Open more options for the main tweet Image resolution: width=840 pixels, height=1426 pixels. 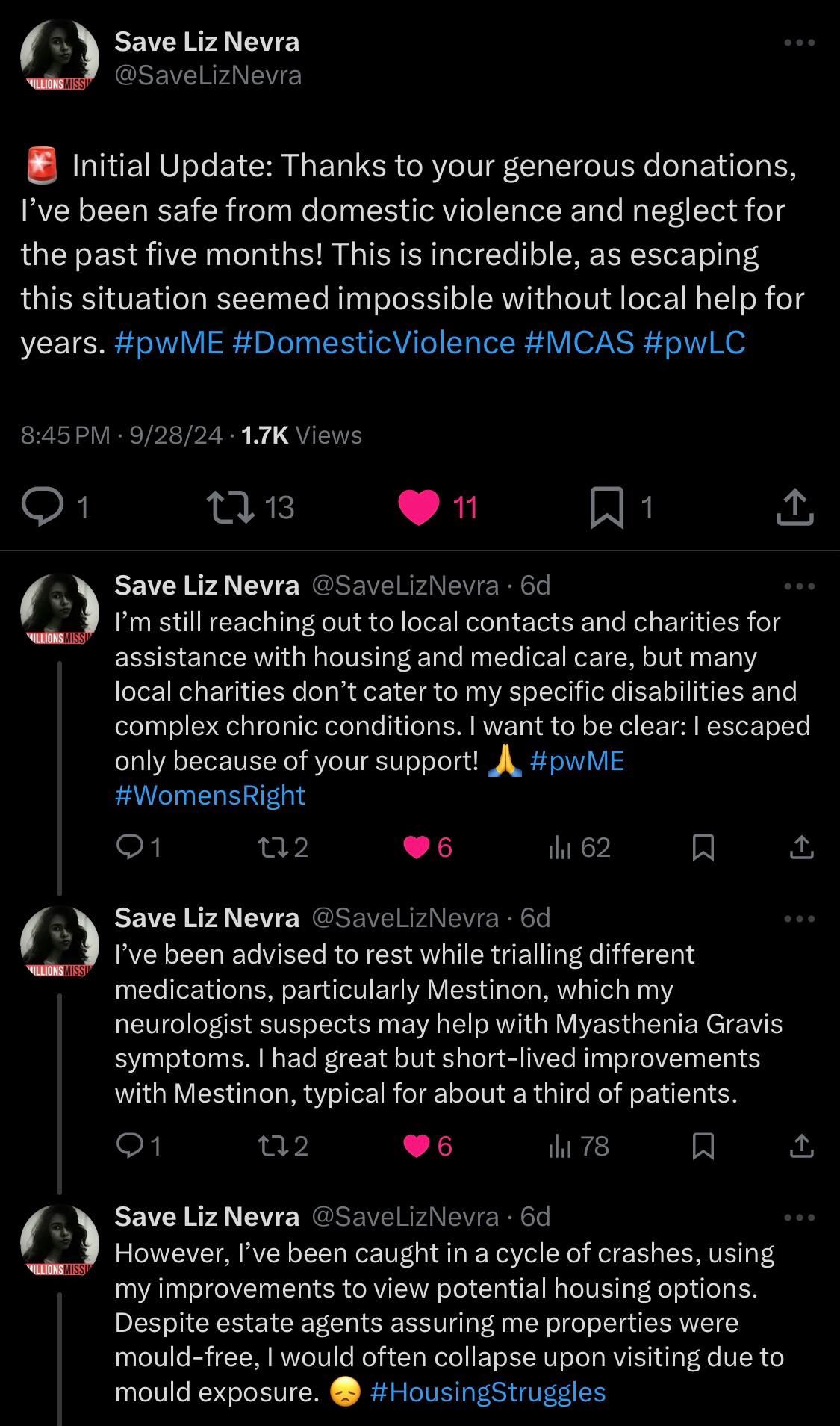(x=800, y=43)
